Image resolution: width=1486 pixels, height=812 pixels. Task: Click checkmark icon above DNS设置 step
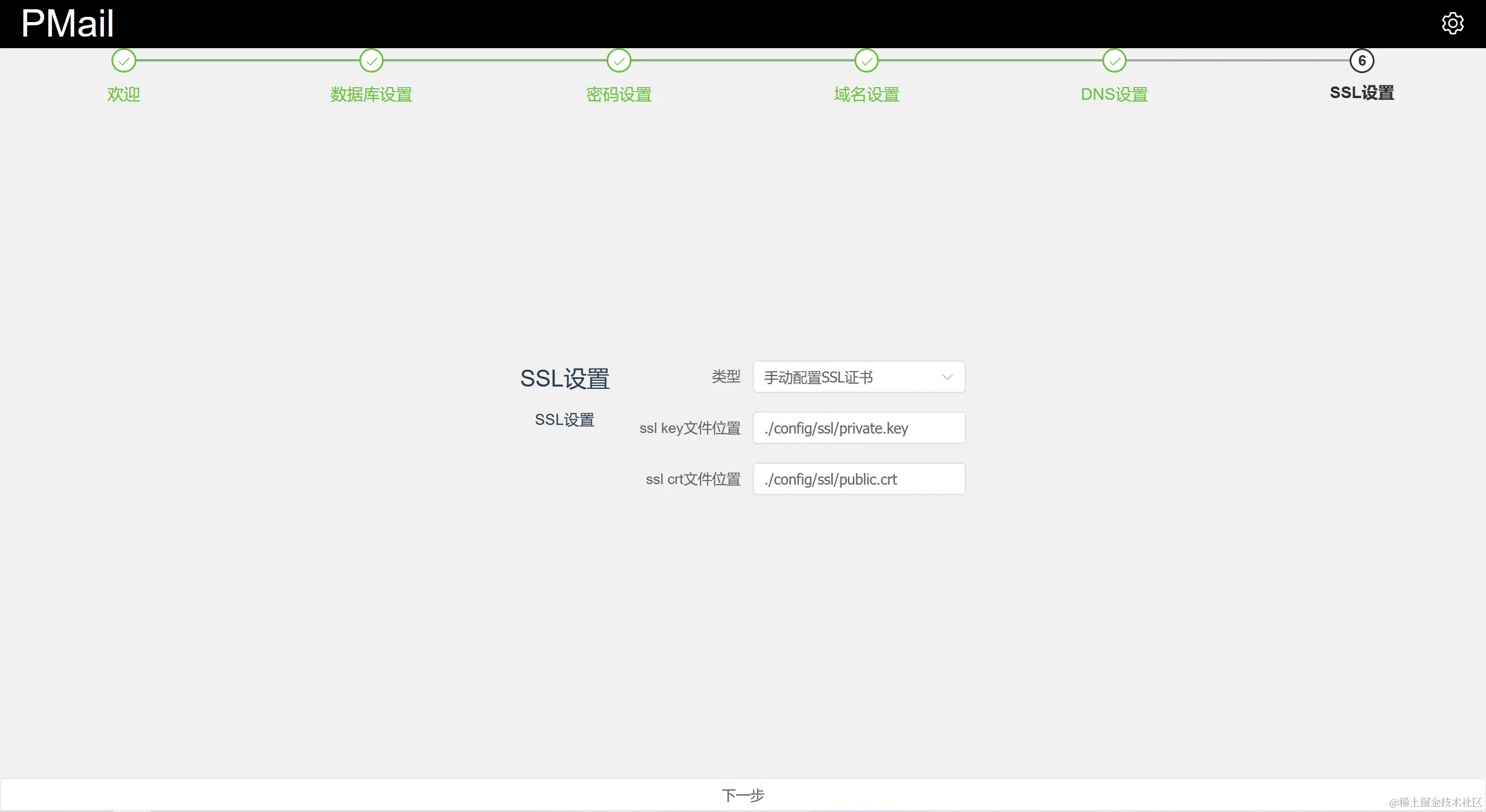tap(1114, 60)
